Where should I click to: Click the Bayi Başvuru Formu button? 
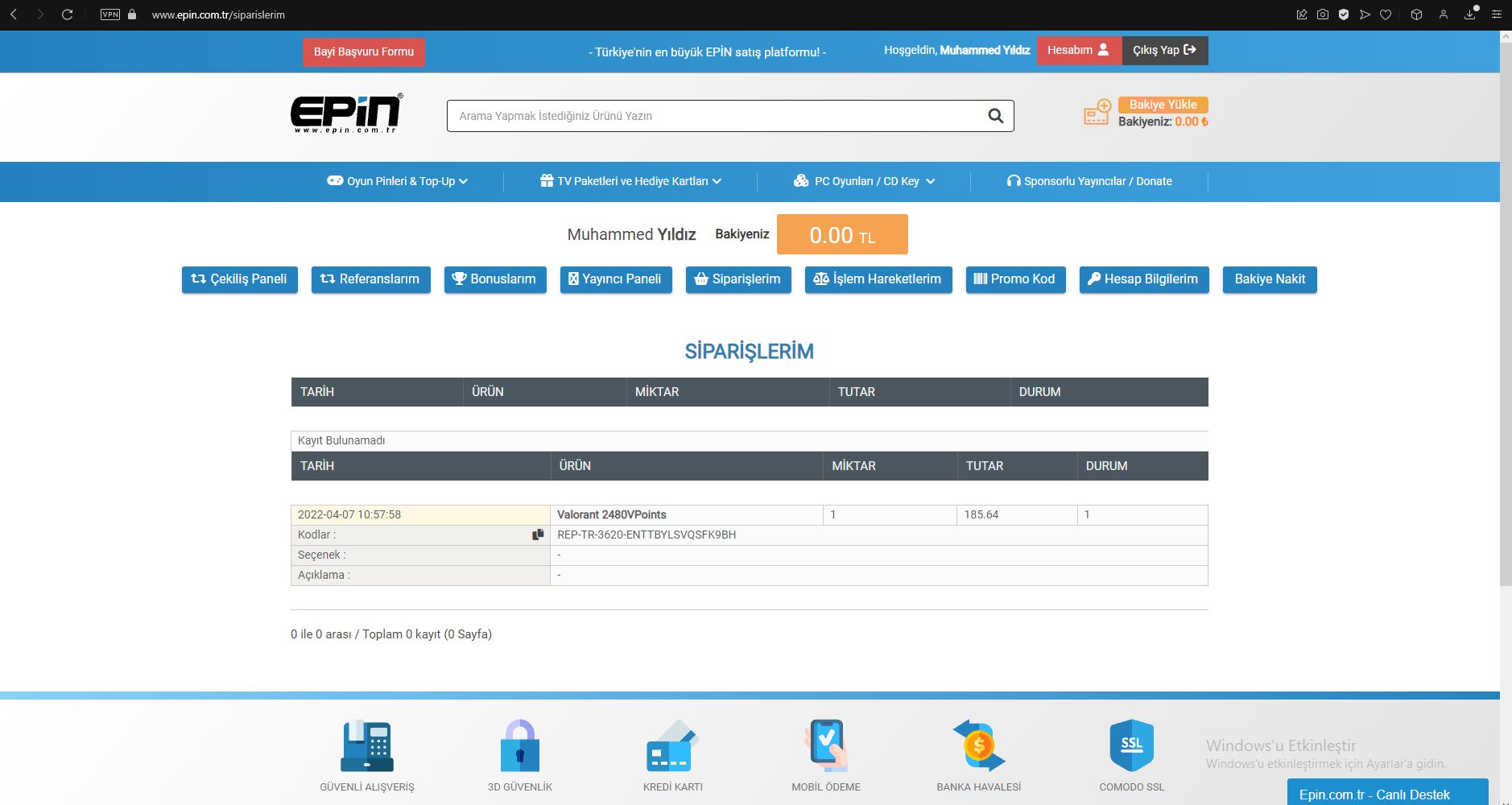[x=364, y=52]
